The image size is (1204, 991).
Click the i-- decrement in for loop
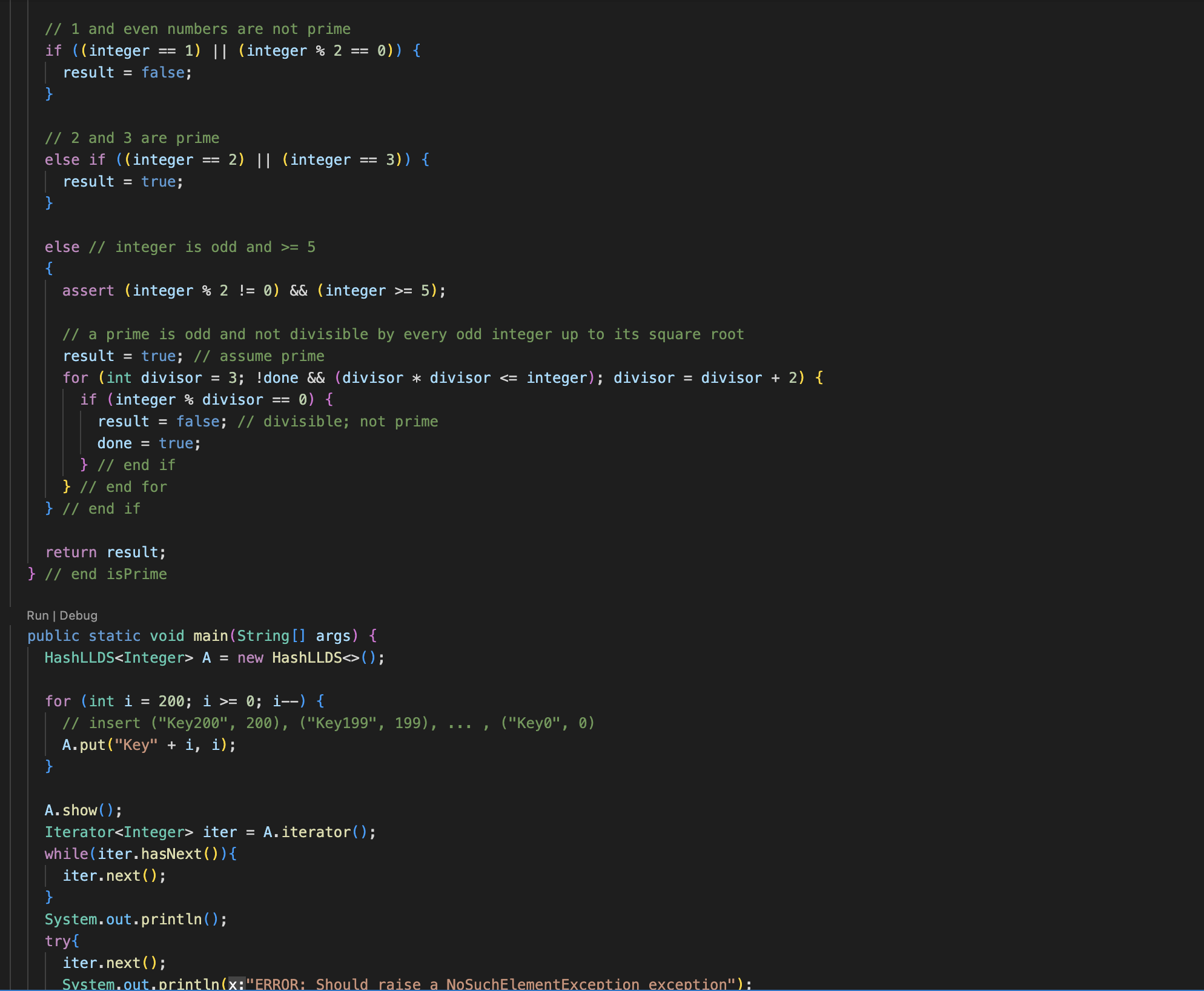[x=285, y=701]
